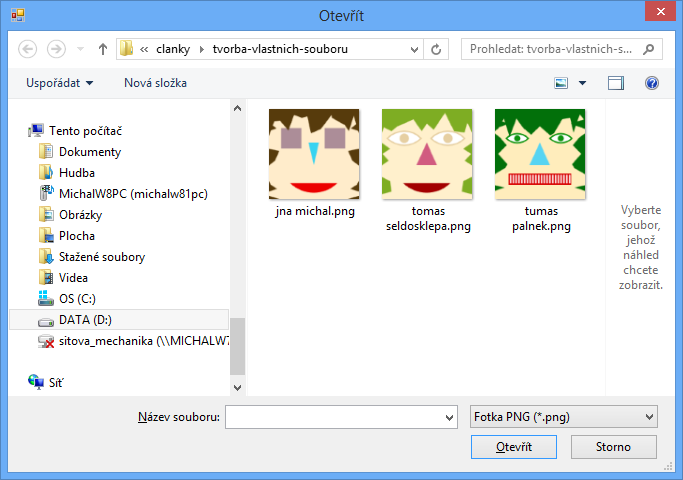This screenshot has height=480, width=683.
Task: Open the Obrázky folder
Action: click(81, 215)
